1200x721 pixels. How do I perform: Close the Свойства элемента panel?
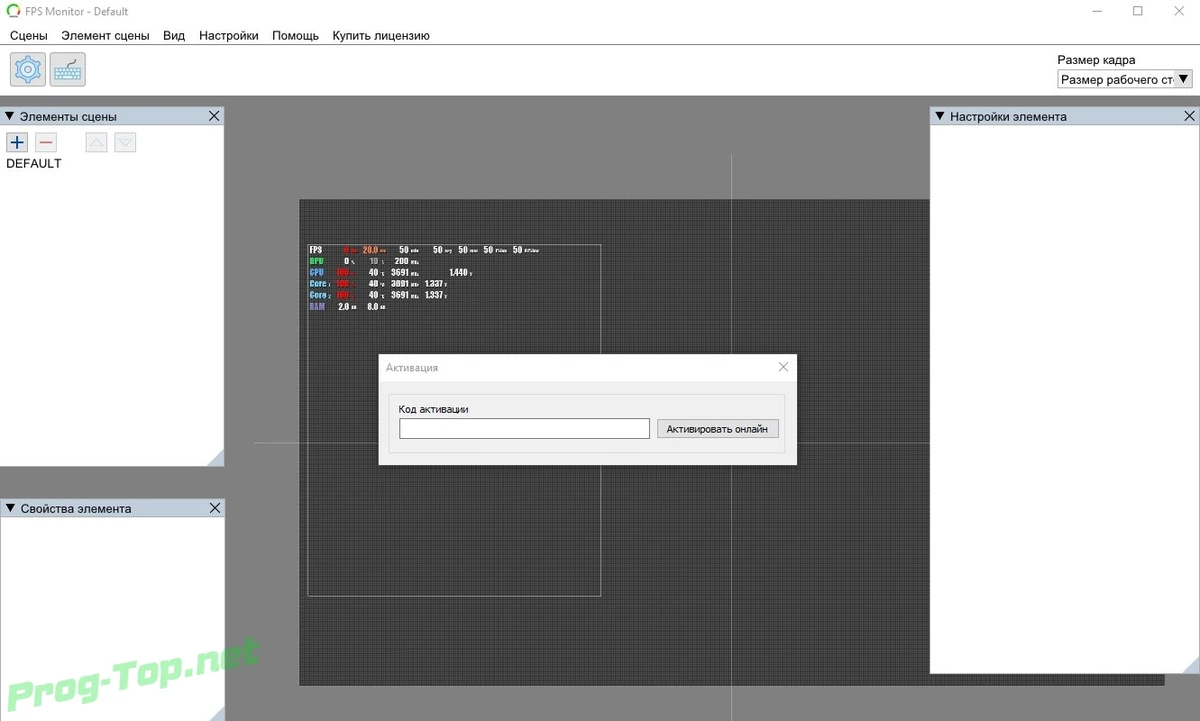[214, 508]
